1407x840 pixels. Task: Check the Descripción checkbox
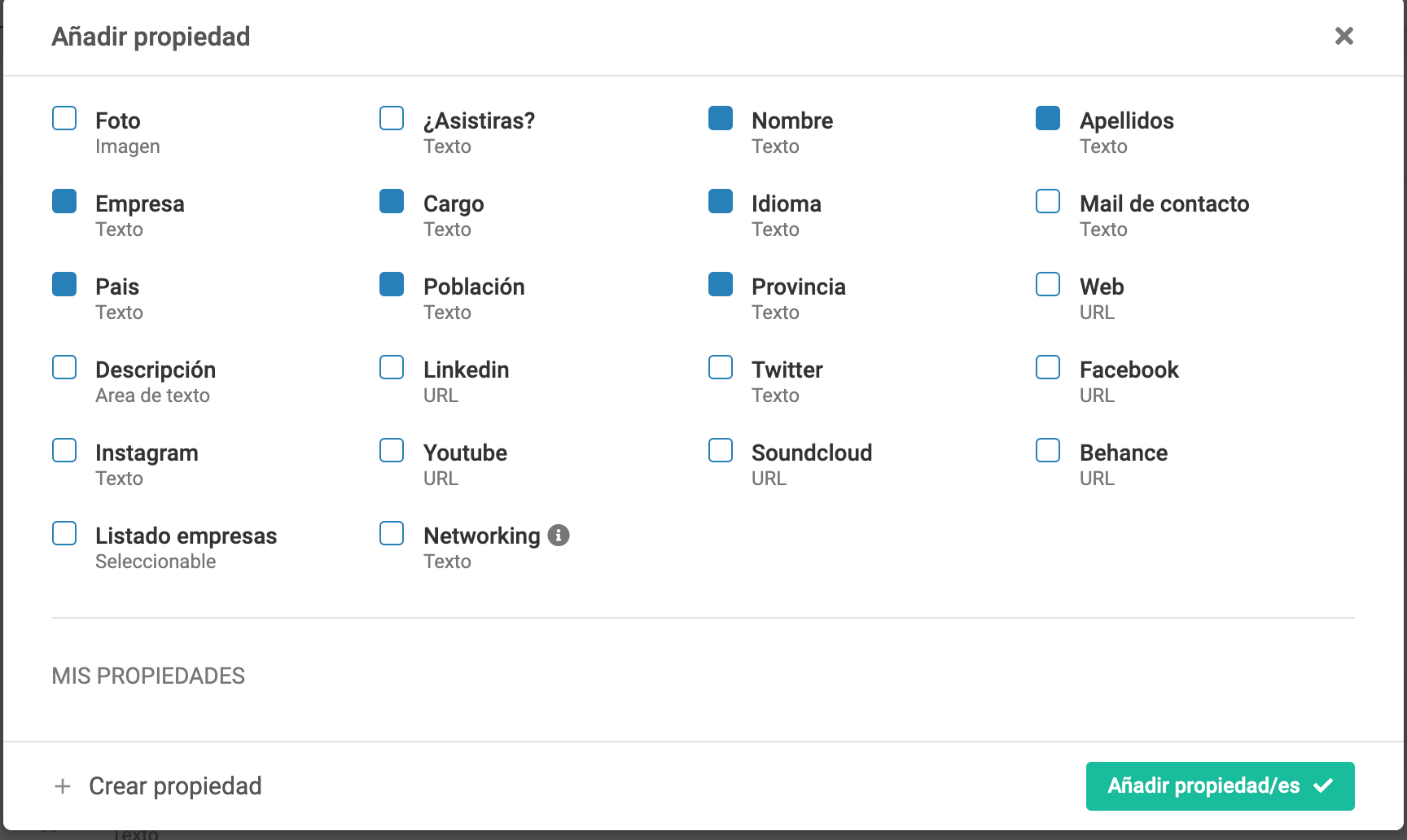click(x=64, y=367)
